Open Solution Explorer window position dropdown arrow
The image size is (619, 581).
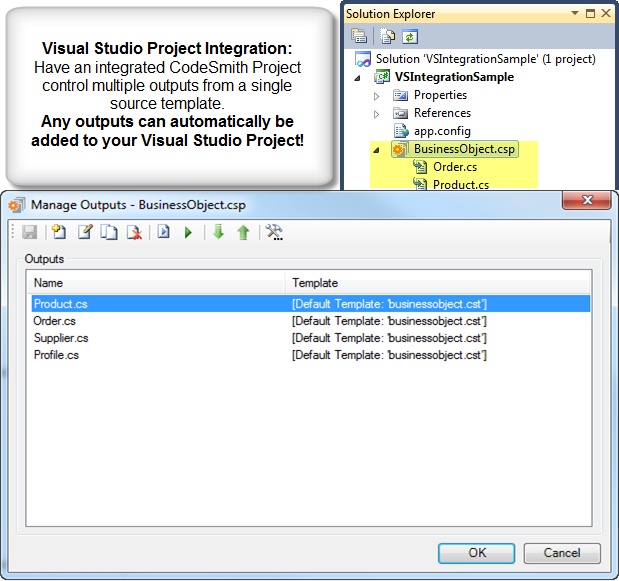(575, 13)
